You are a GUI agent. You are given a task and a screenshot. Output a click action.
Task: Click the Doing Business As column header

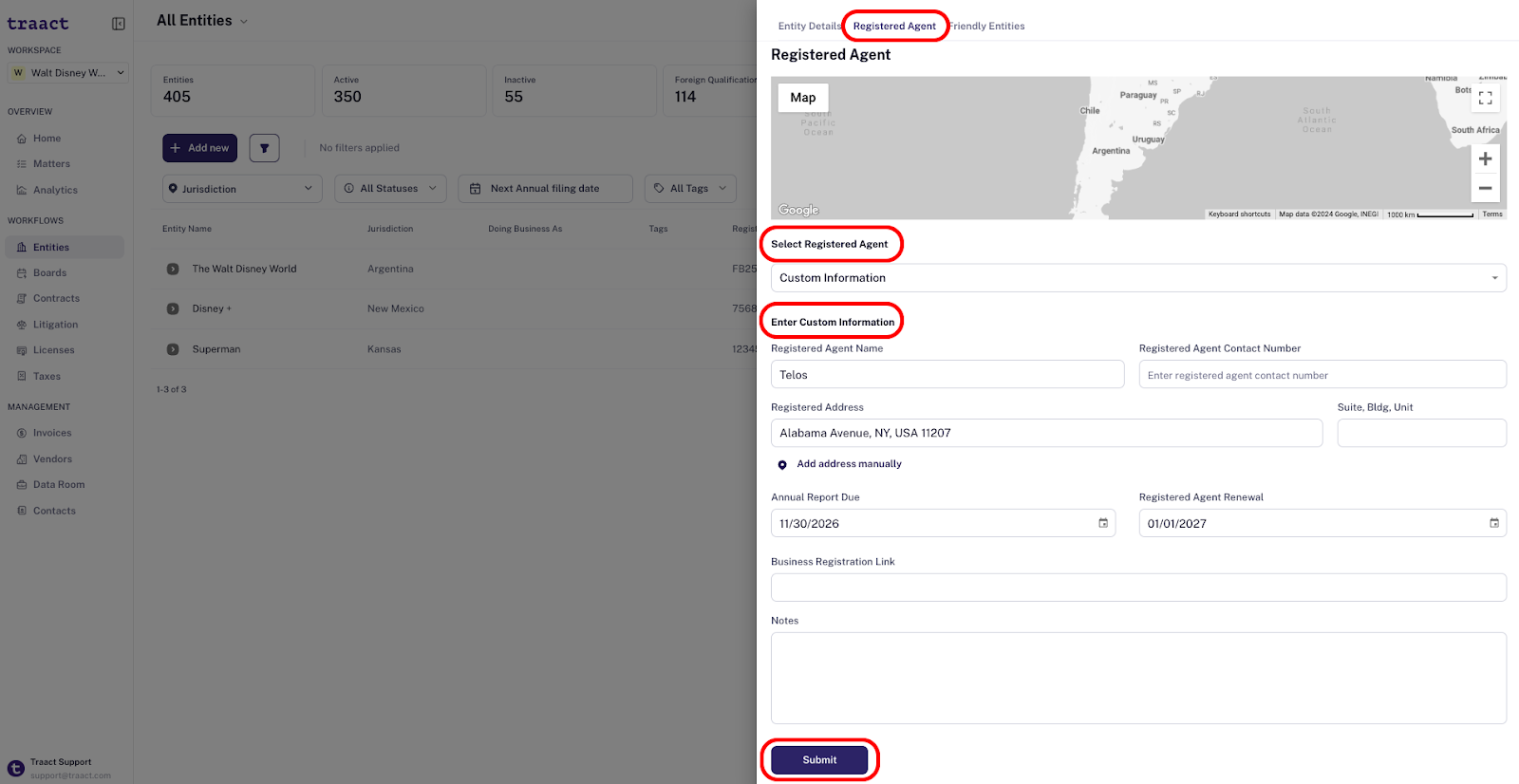click(x=525, y=229)
